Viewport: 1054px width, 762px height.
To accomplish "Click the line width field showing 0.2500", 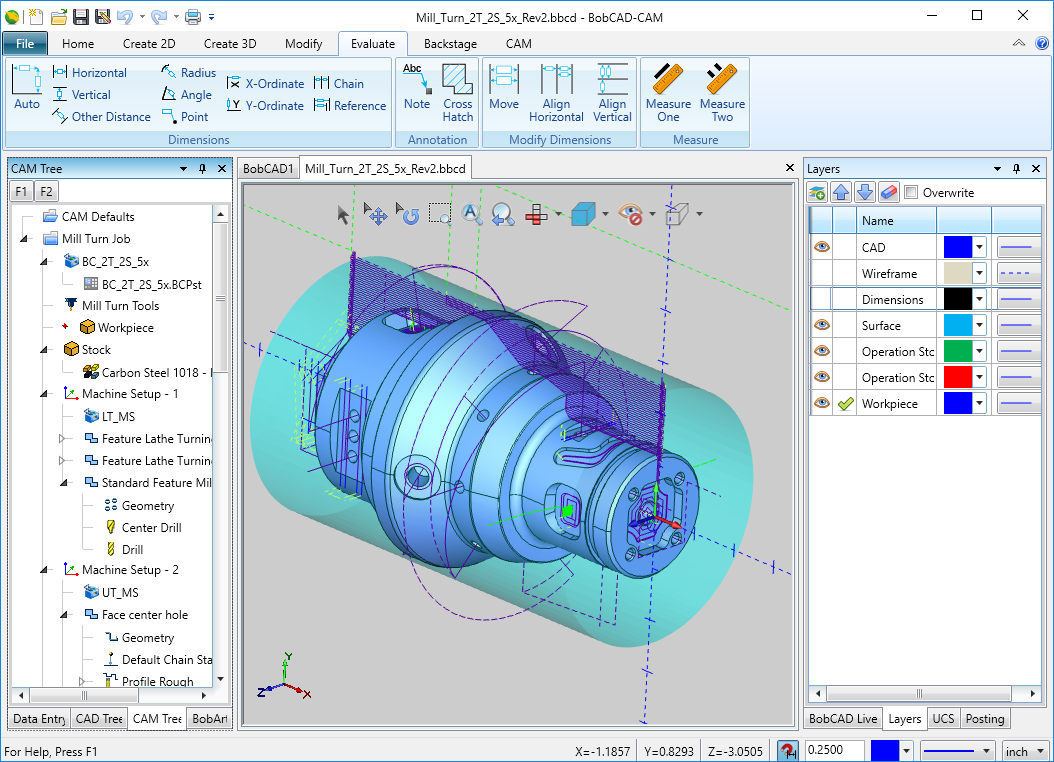I will click(834, 751).
